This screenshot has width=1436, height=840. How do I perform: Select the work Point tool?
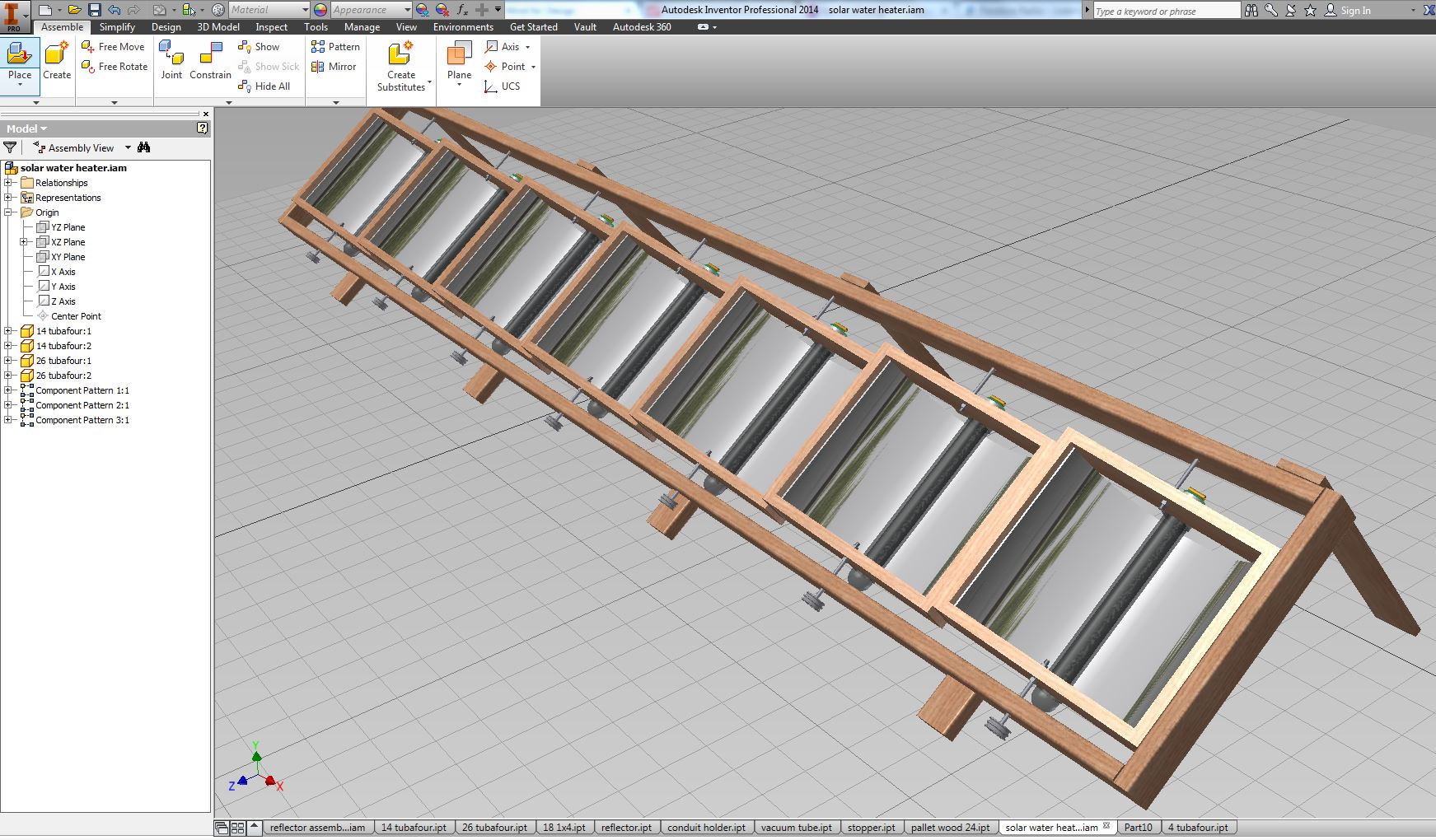(x=504, y=67)
